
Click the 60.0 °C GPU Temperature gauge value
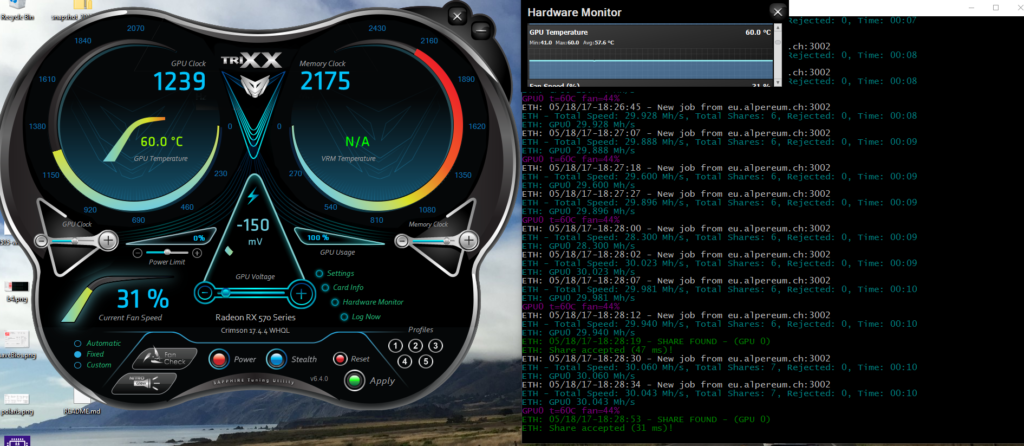click(163, 142)
